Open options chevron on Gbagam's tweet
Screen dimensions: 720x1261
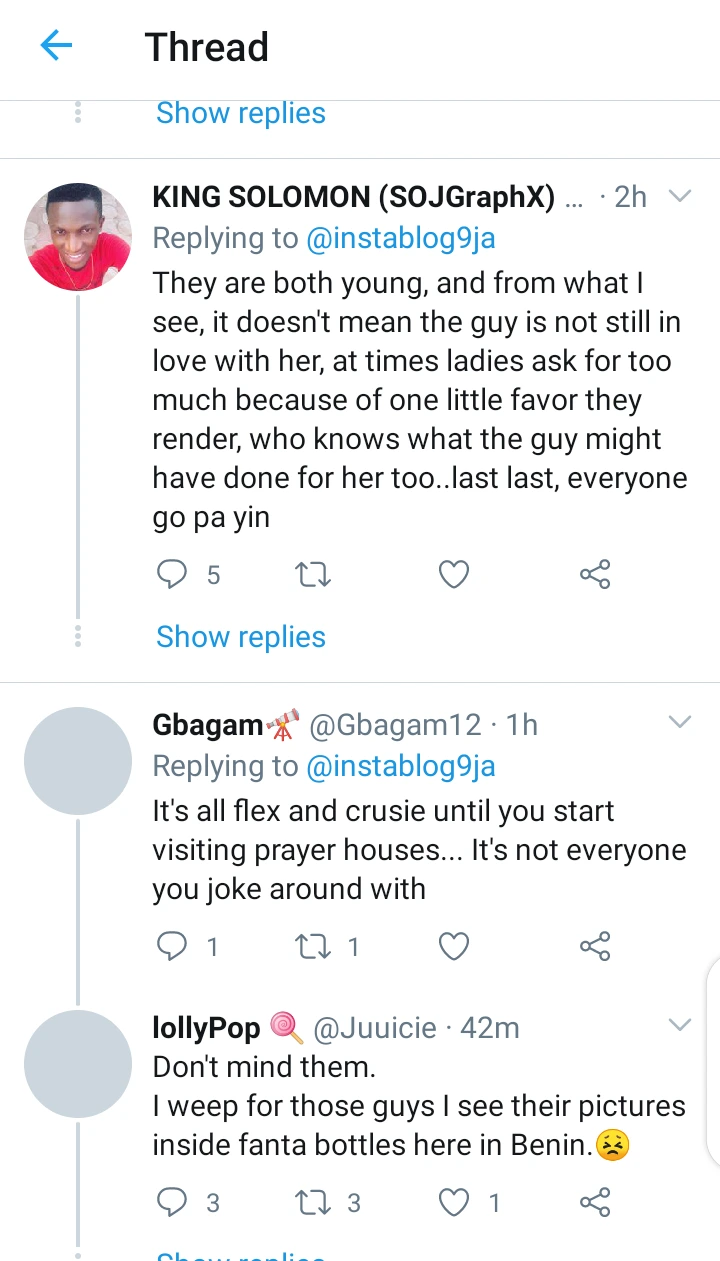tap(680, 722)
